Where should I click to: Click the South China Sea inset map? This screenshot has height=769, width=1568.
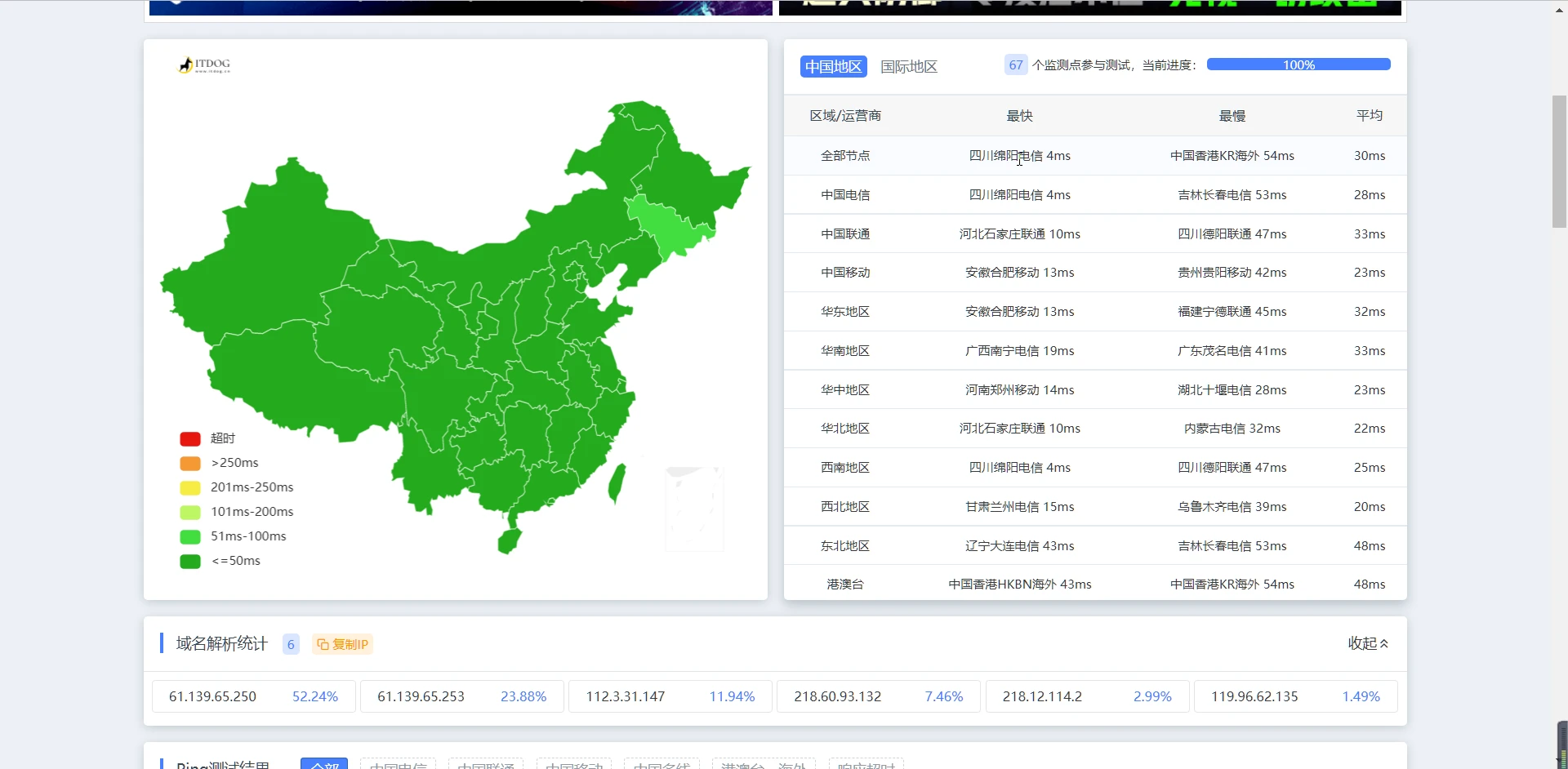click(694, 508)
